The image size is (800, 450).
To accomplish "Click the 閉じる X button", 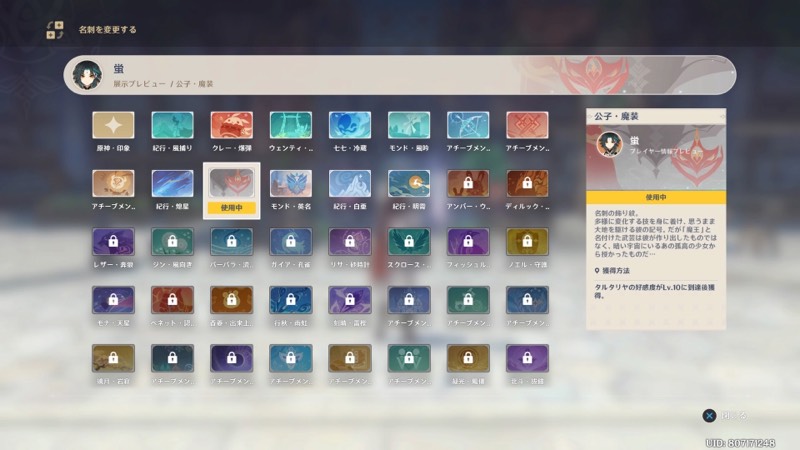I will click(709, 416).
